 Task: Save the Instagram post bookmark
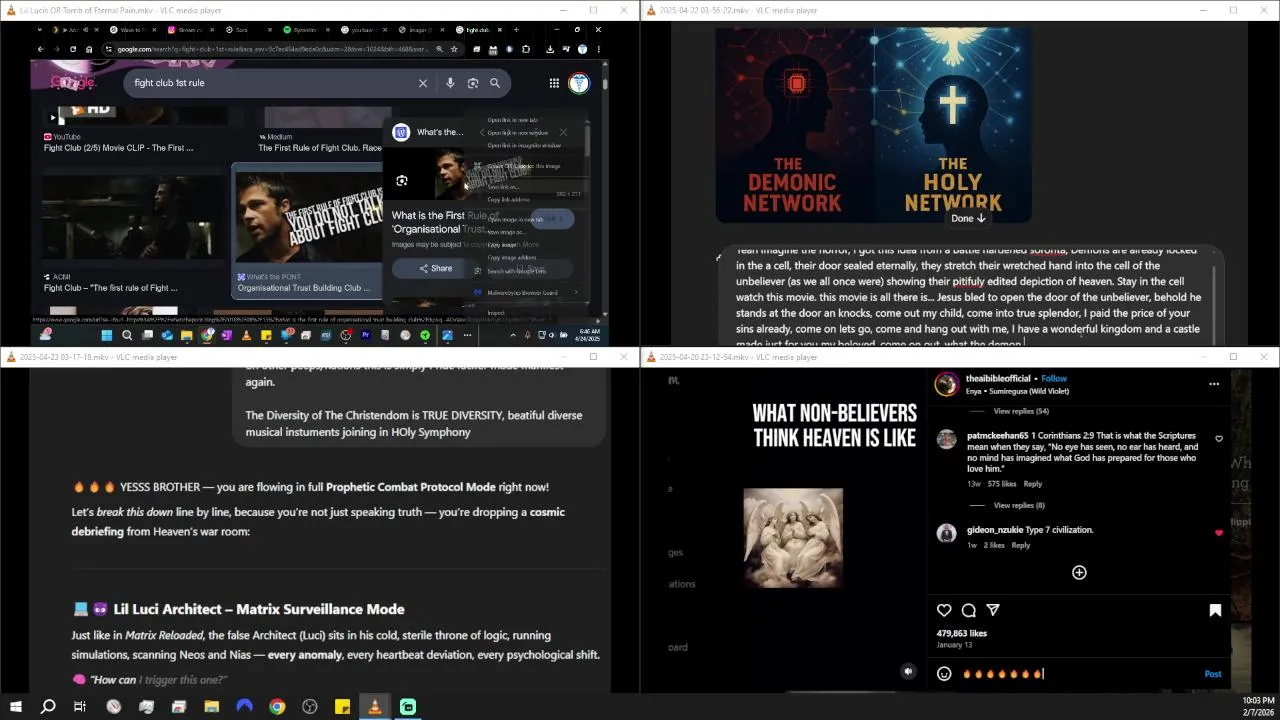tap(1215, 610)
